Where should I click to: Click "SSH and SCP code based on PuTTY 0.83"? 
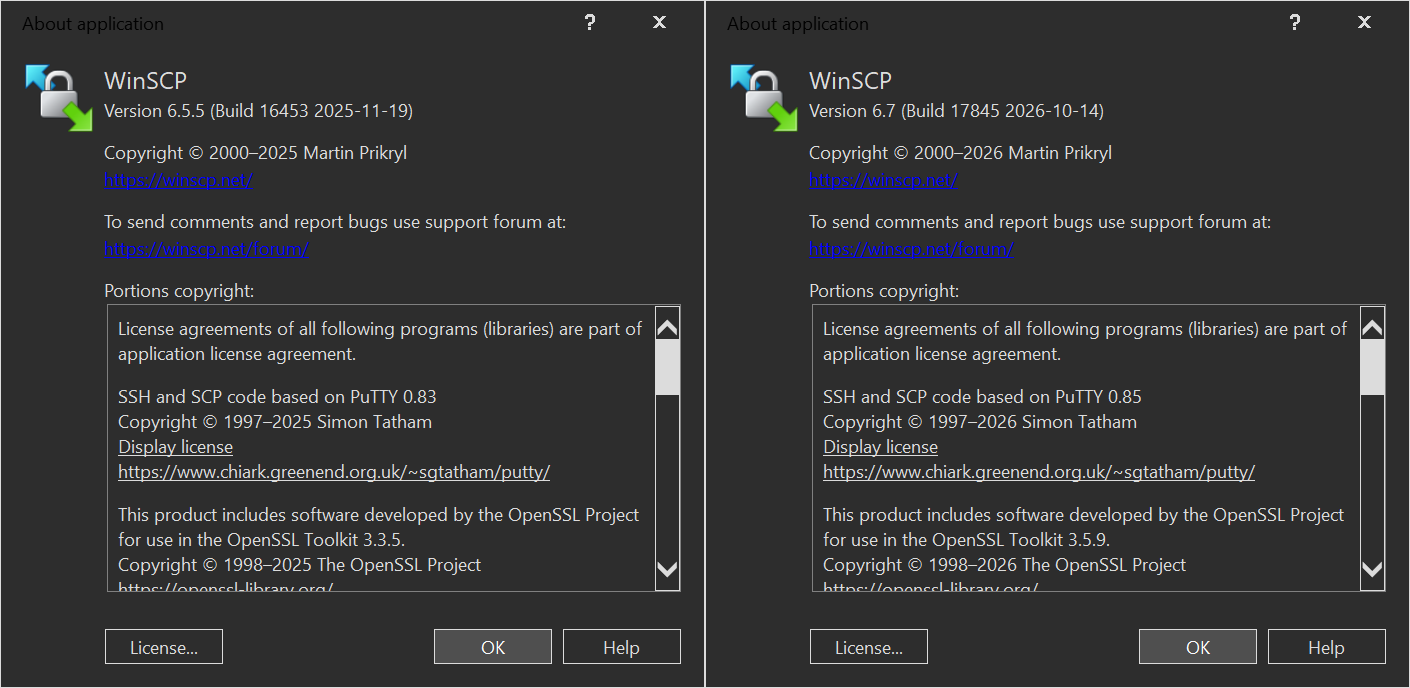[x=277, y=396]
